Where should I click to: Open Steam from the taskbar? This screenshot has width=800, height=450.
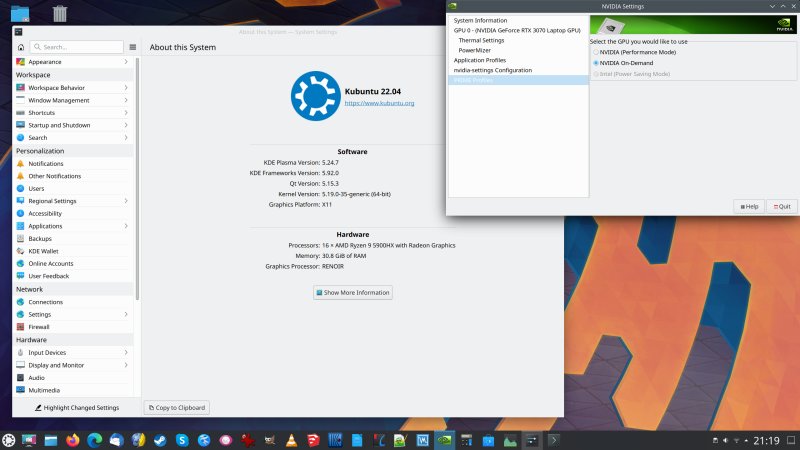[x=160, y=439]
